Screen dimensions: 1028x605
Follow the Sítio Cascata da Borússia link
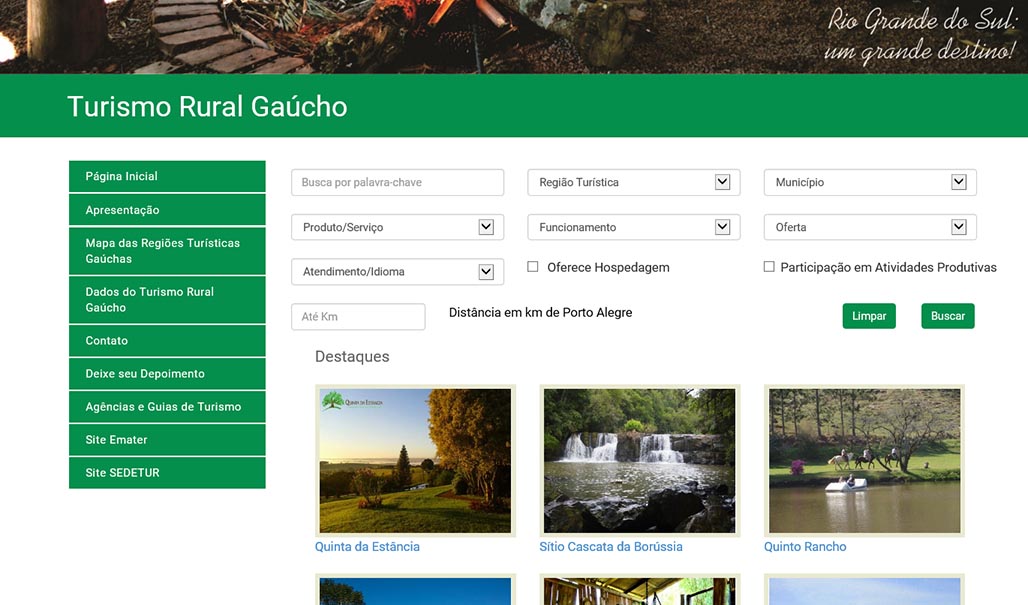[611, 547]
